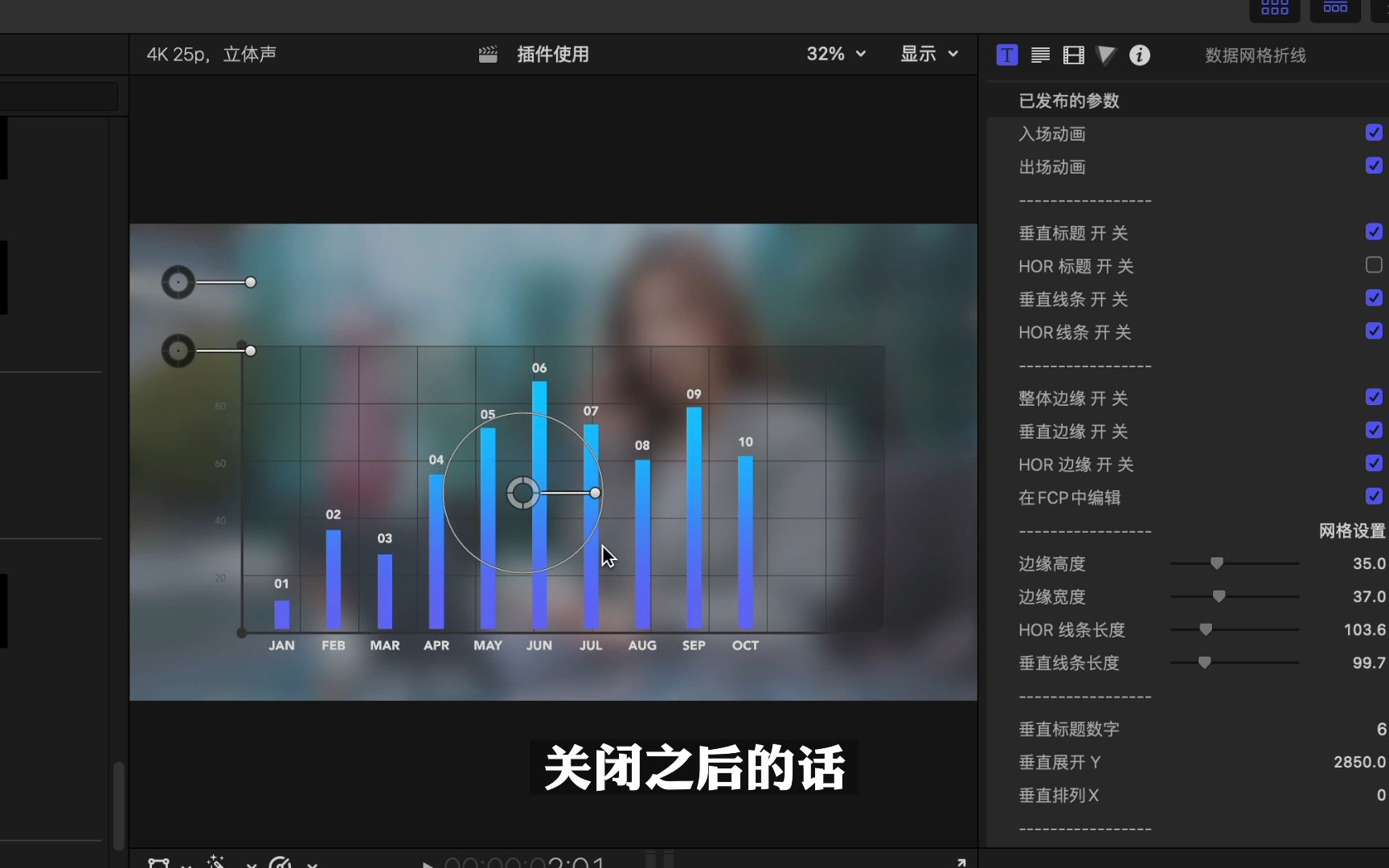
Task: Toggle the 垂直线条 开关 checkbox
Action: click(x=1374, y=297)
